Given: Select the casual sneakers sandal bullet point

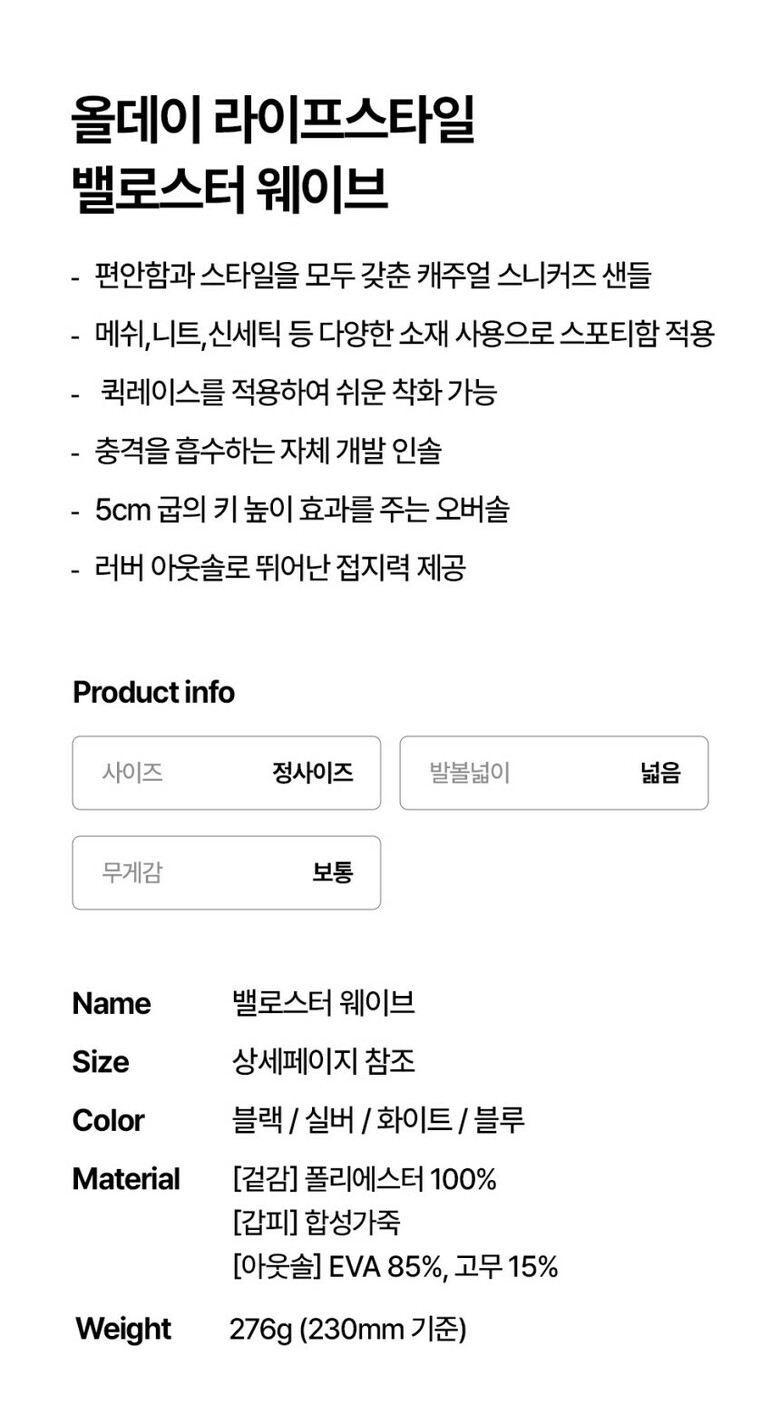Looking at the screenshot, I should [372, 274].
